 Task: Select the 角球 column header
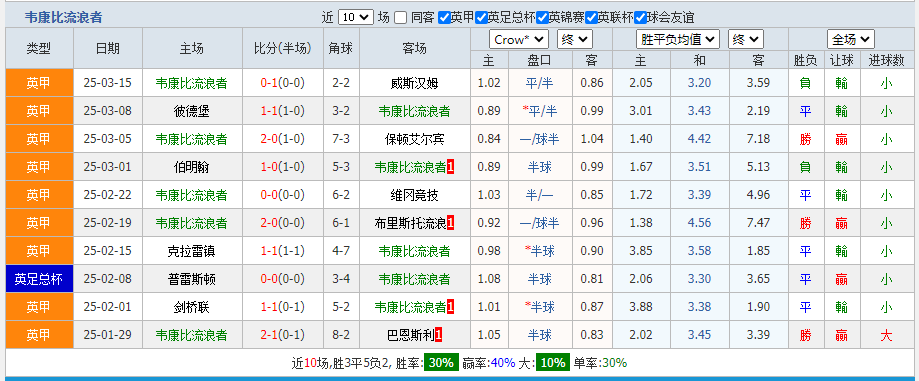coord(341,49)
